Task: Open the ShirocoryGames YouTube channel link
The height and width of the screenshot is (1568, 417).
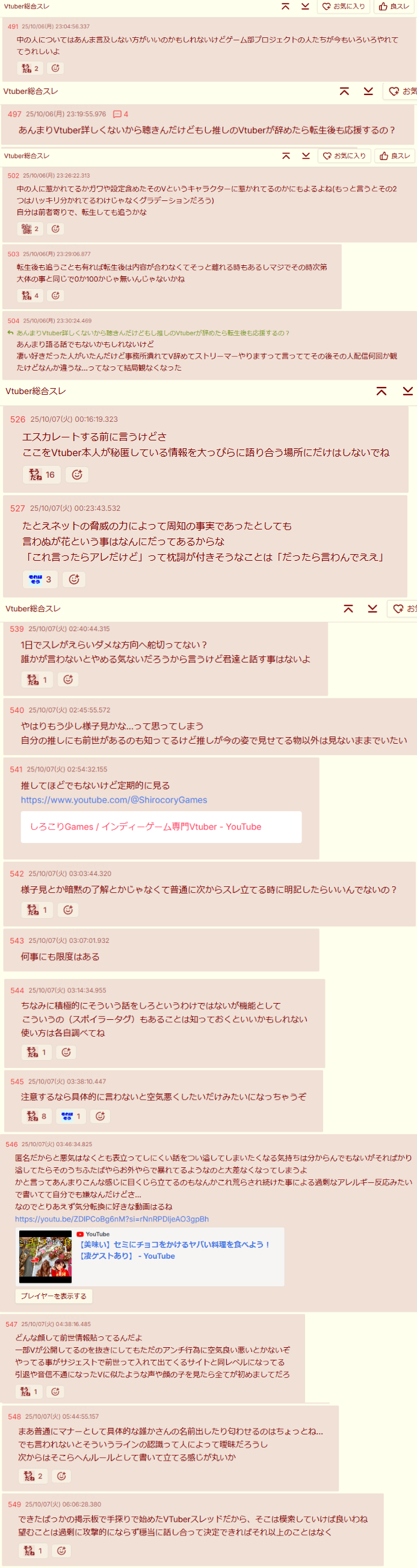Action: click(x=114, y=800)
